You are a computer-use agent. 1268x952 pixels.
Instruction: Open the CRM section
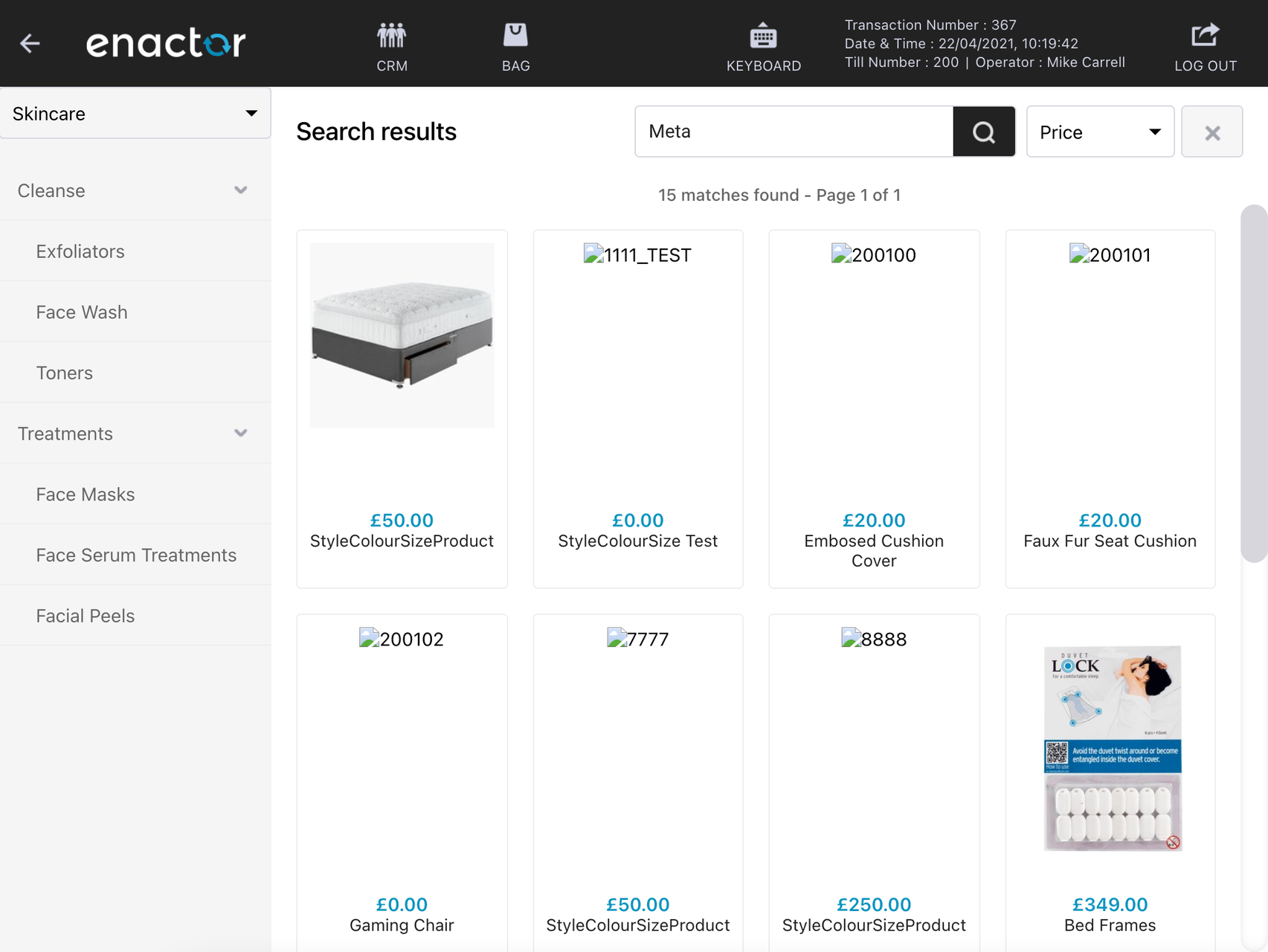tap(390, 45)
